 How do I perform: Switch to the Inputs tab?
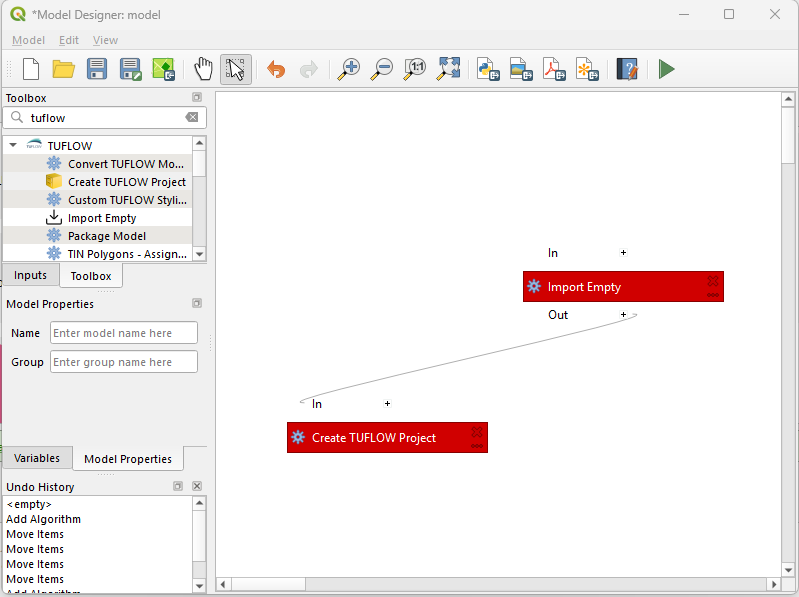[x=30, y=275]
